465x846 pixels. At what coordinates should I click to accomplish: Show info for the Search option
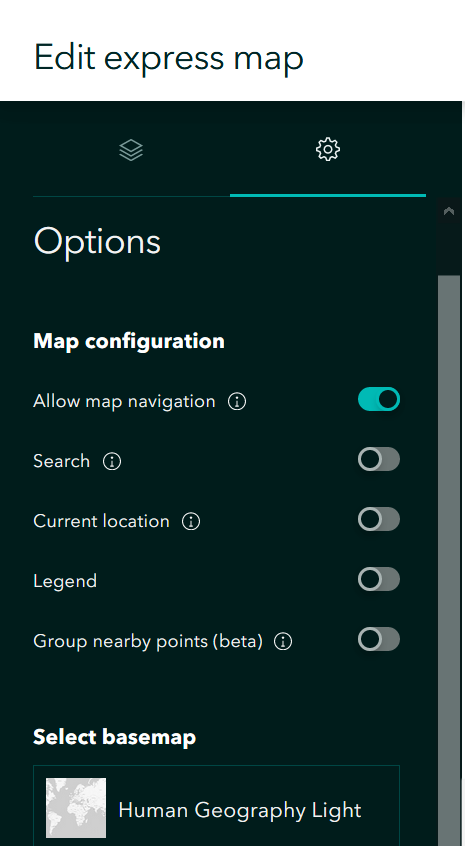point(112,461)
